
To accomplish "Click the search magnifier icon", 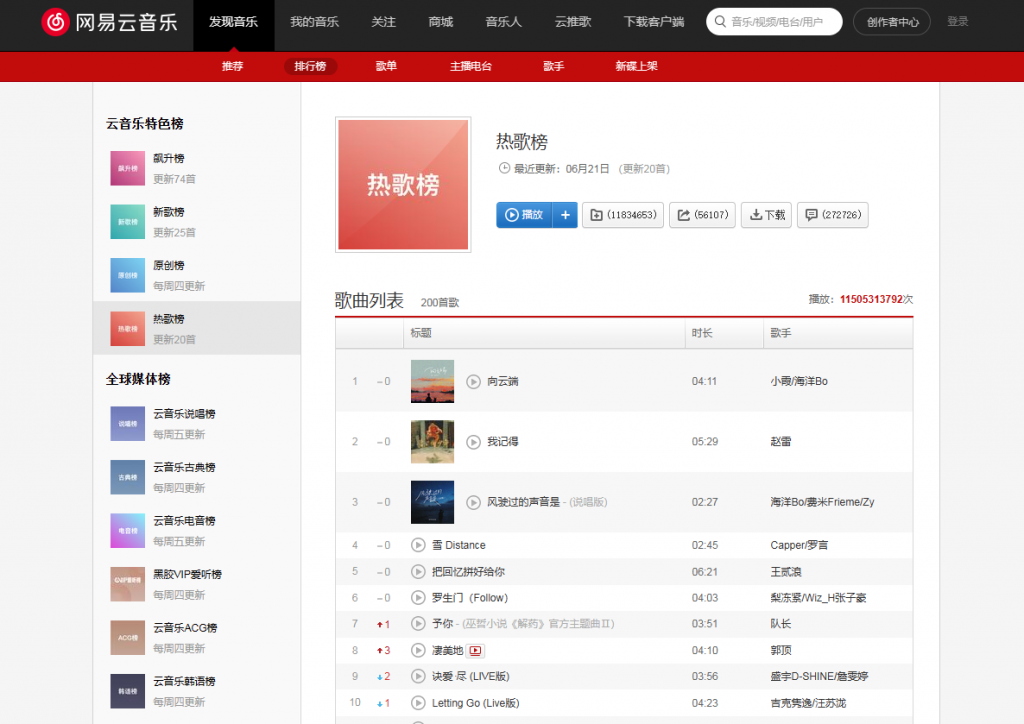I will [720, 22].
